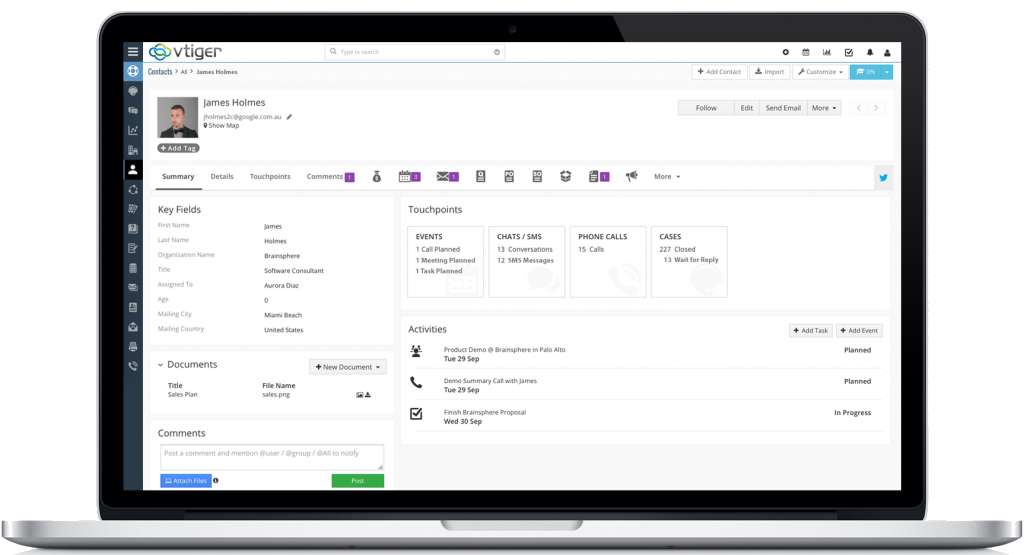Open the PO purchase orders tab icon
This screenshot has height=555, width=1024.
coord(509,176)
